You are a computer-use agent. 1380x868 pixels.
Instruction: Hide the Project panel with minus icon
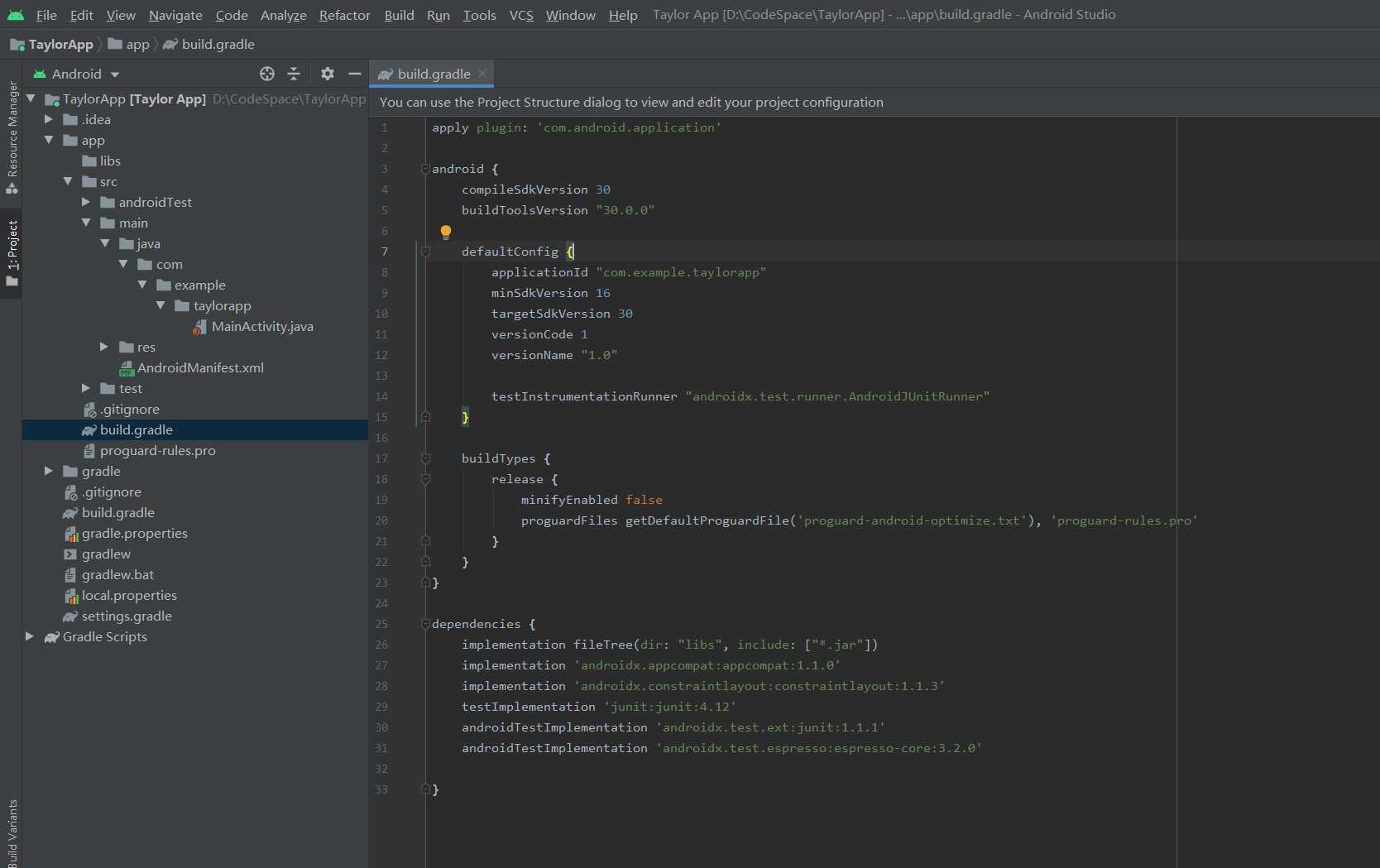click(x=355, y=74)
